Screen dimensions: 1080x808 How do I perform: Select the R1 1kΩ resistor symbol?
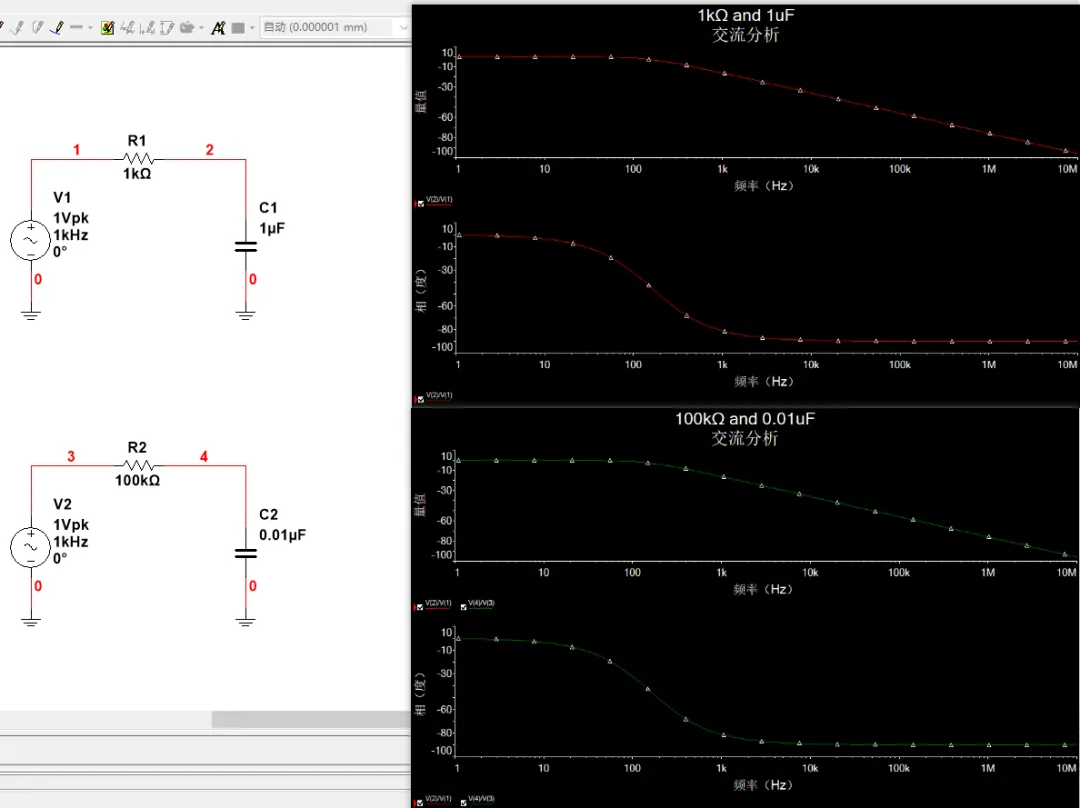point(137,159)
